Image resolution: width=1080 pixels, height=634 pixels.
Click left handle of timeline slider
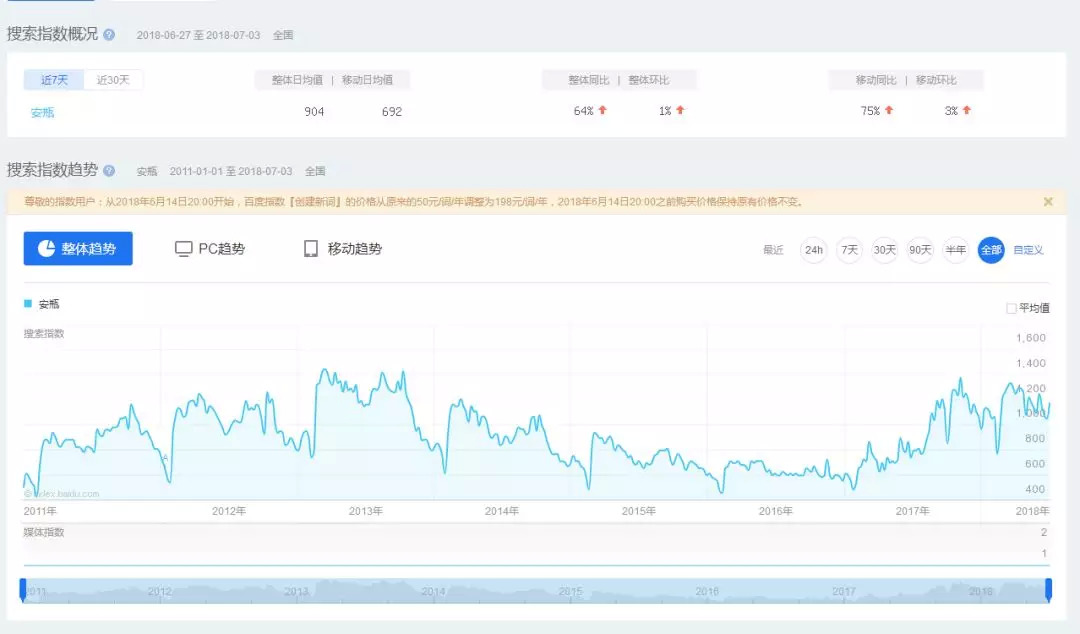click(23, 590)
